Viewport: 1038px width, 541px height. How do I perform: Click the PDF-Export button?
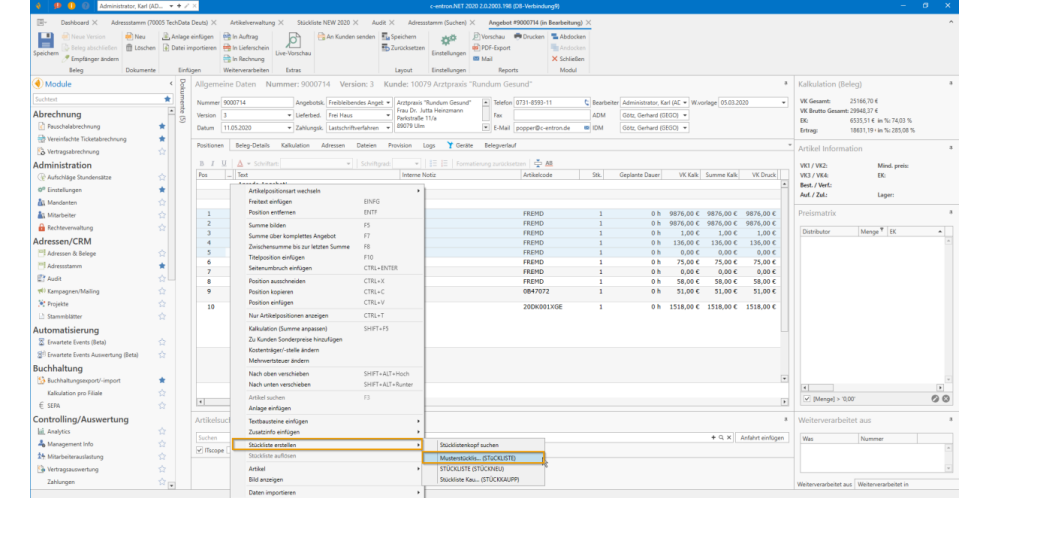pyautogui.click(x=492, y=47)
